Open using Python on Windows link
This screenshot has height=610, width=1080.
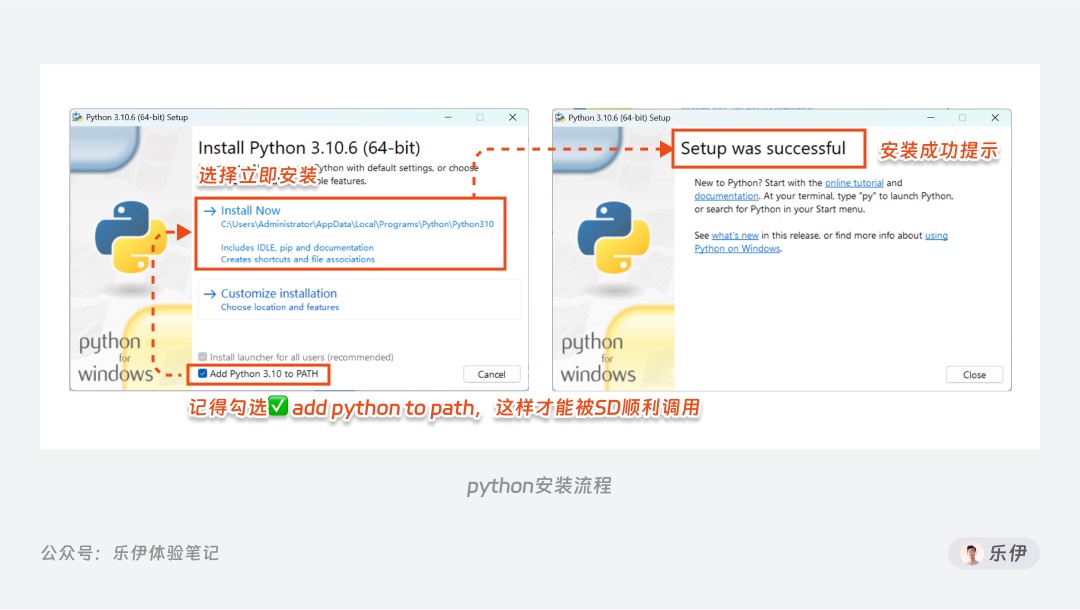pos(821,242)
